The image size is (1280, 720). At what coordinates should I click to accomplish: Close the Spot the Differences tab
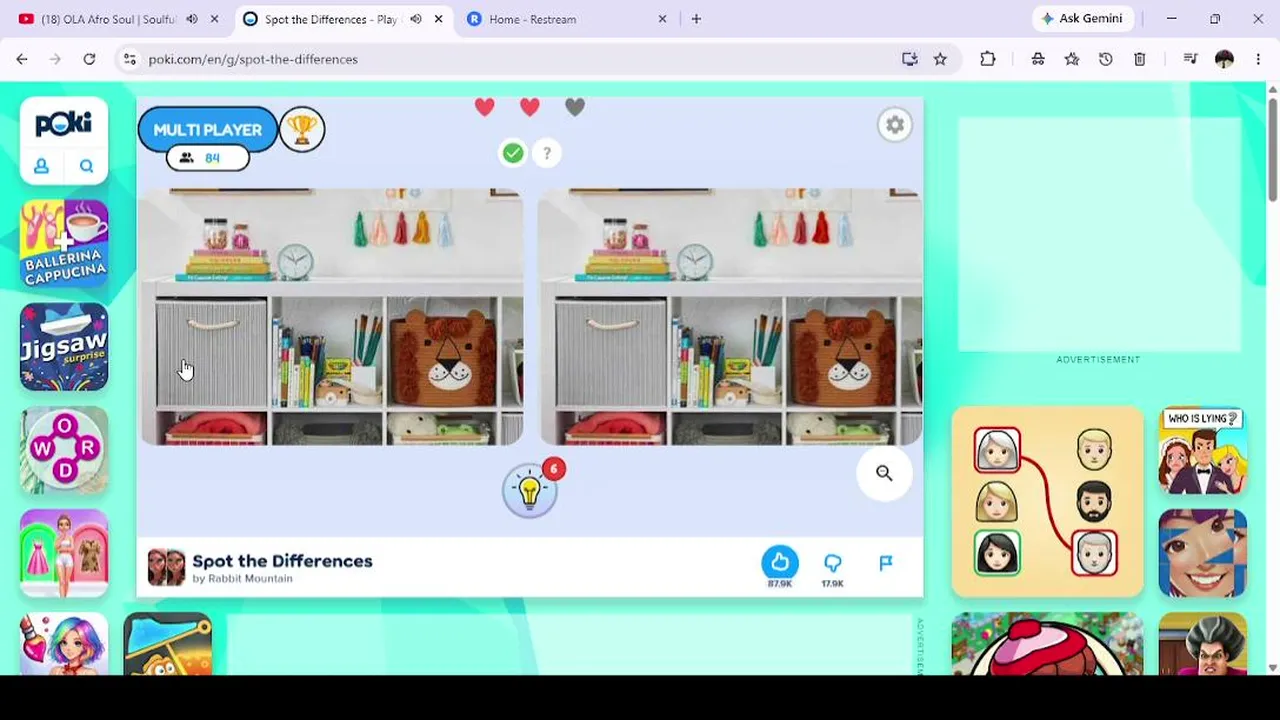tap(438, 19)
